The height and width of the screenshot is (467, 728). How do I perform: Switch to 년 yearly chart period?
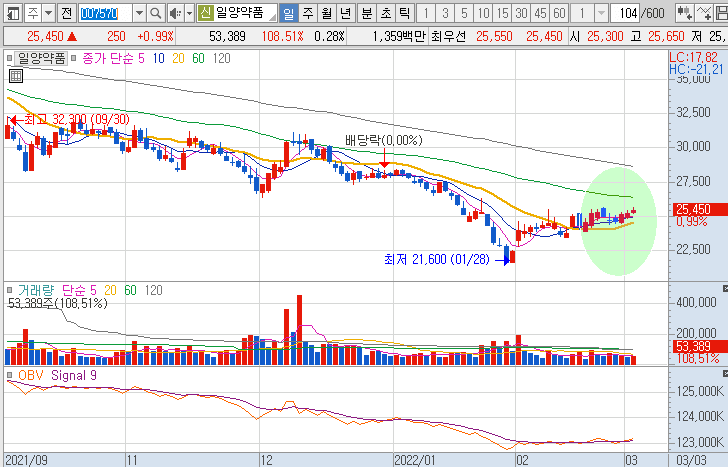pos(345,13)
